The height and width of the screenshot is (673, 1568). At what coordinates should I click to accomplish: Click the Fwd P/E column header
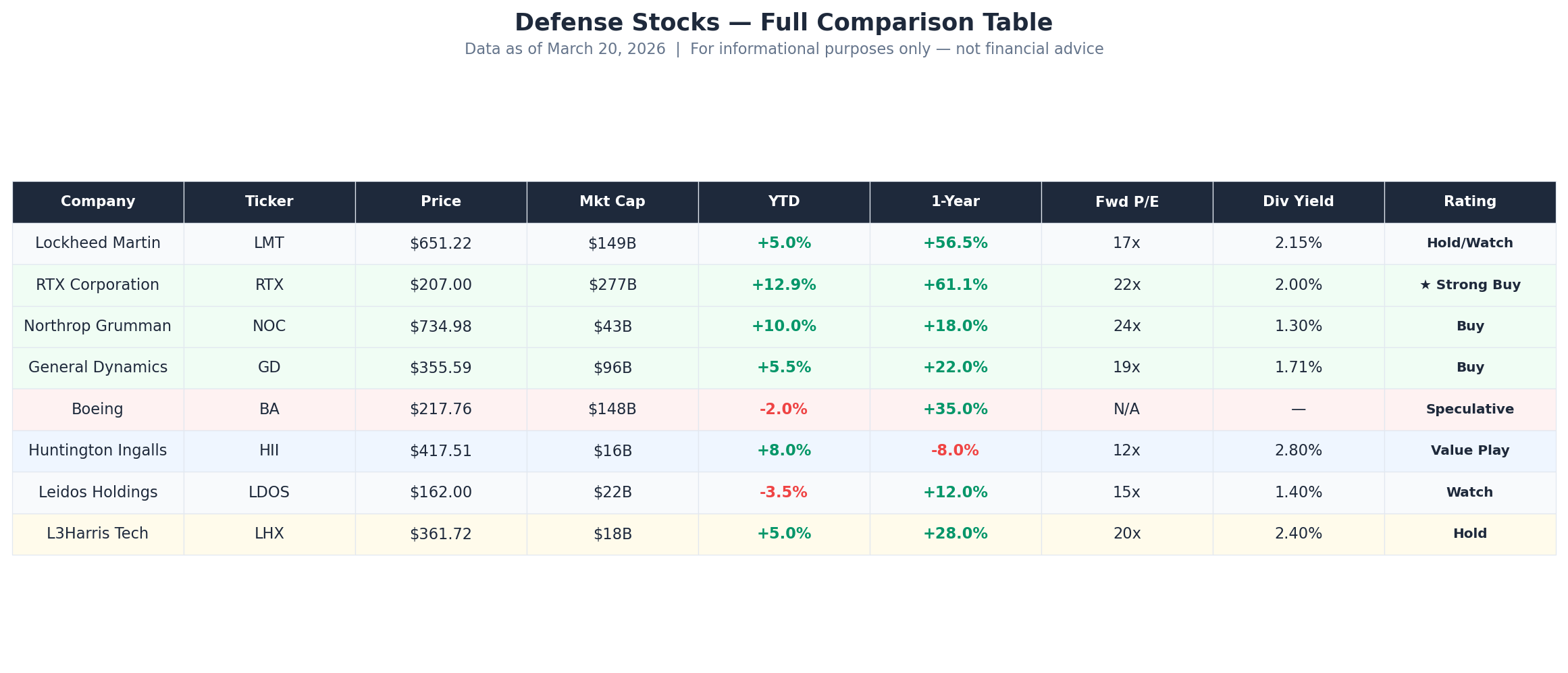pos(1126,201)
